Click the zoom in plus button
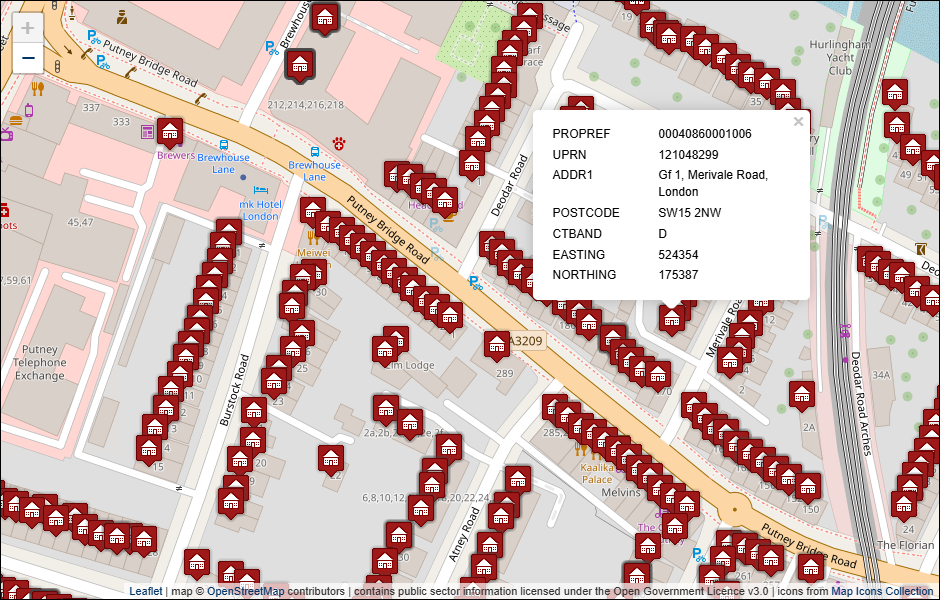This screenshot has height=600, width=940. pos(28,28)
